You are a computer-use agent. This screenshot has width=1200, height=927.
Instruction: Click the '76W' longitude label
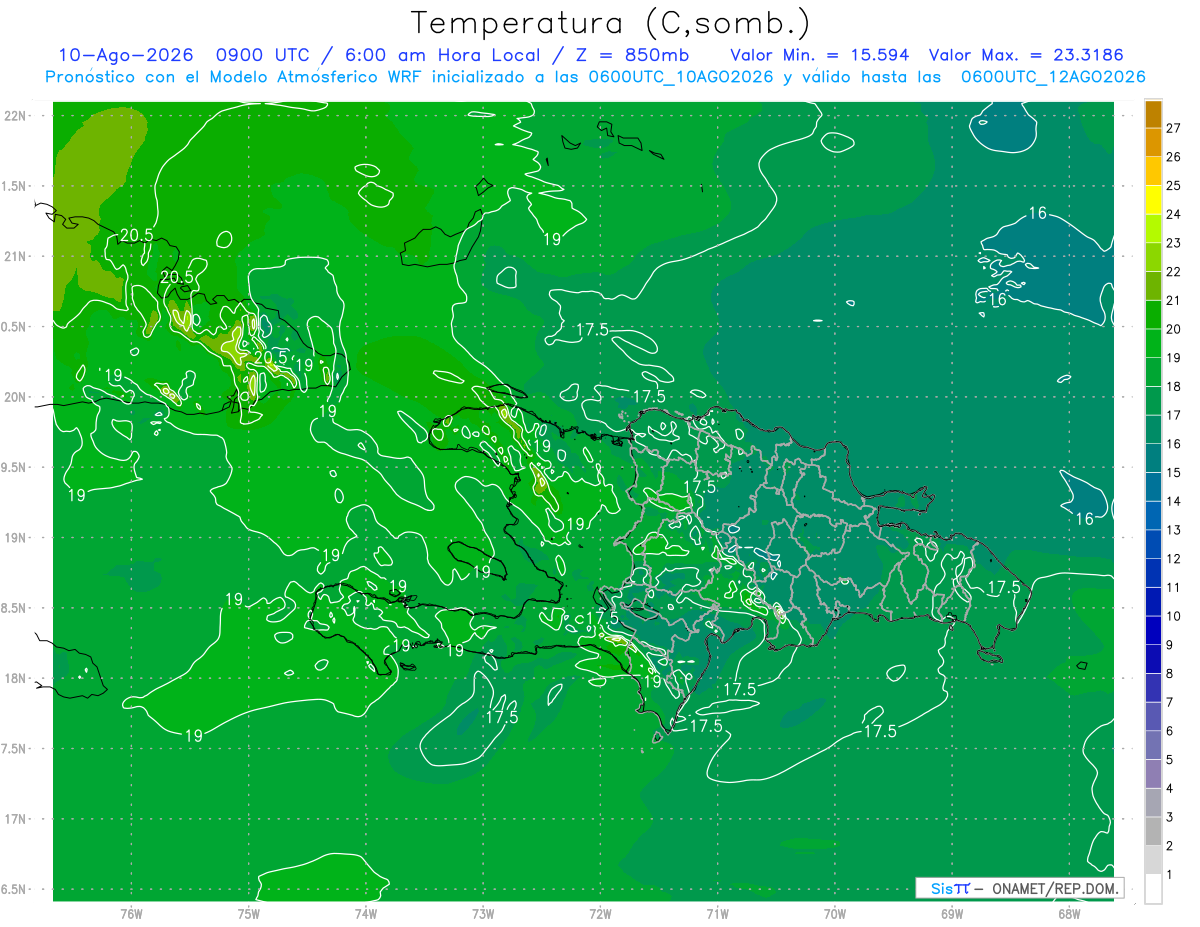coord(131,913)
